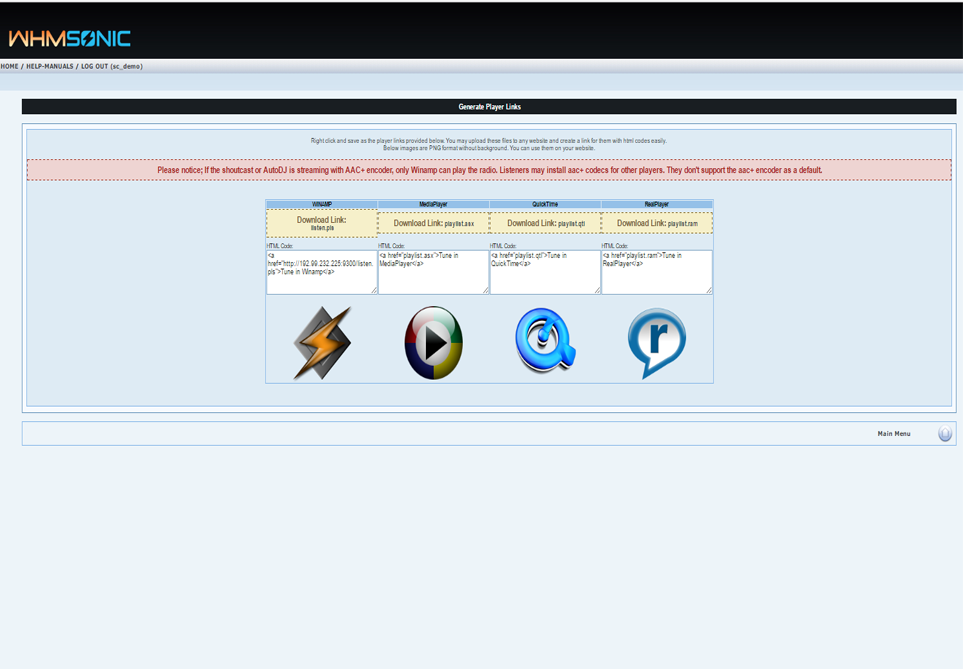Focus the QuickTime HTML code textarea
The width and height of the screenshot is (963, 669).
[545, 272]
